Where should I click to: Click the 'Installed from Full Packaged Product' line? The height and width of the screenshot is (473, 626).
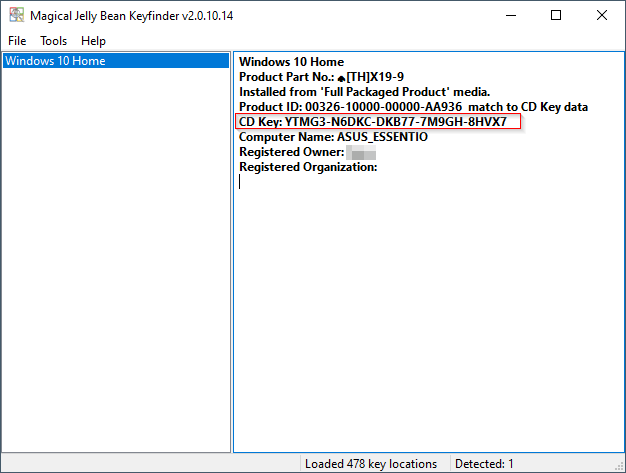(364, 92)
